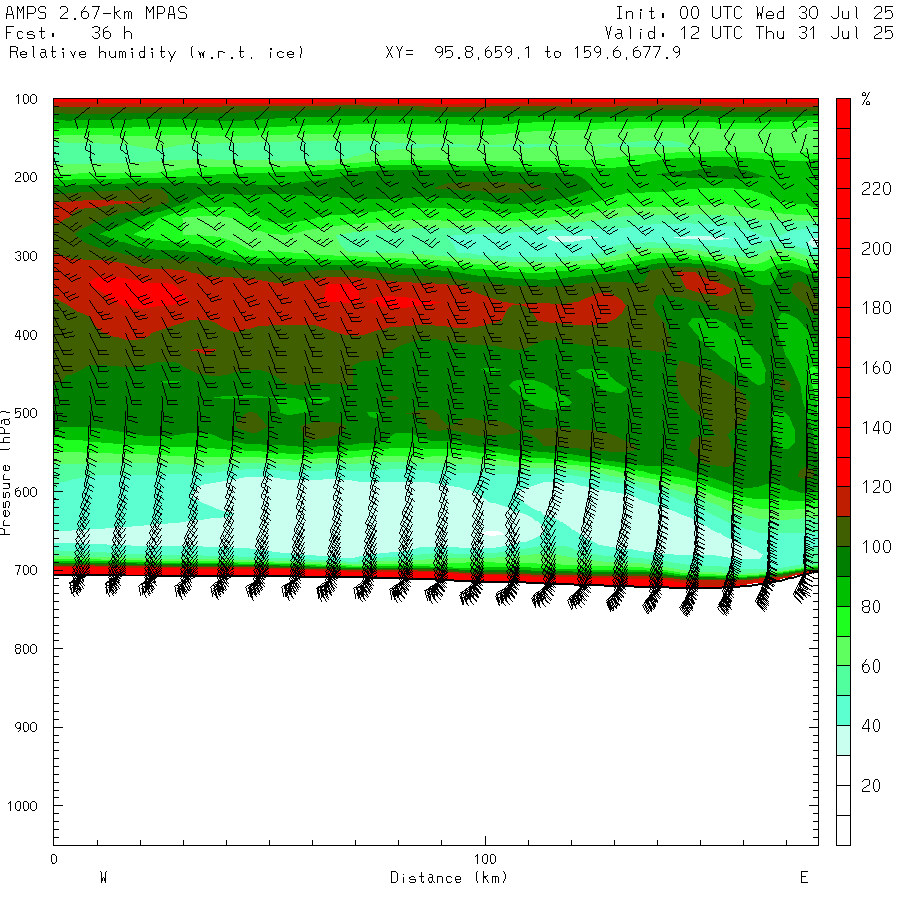The width and height of the screenshot is (900, 900).
Task: Click the "Init: 00 UTC Wed 30 Jul 25" text
Action: click(754, 13)
